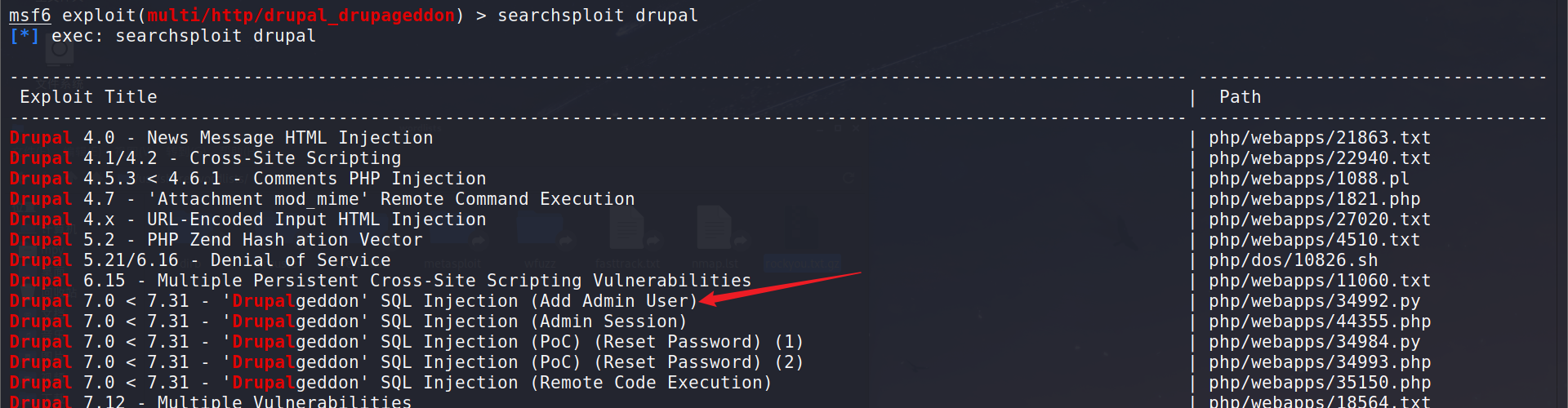Click the path php/webapps/1088.pl
The height and width of the screenshot is (408, 1568).
[1308, 179]
